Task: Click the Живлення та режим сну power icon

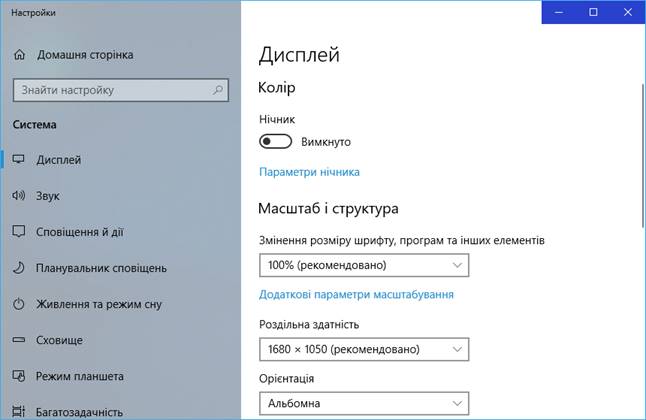Action: [x=19, y=304]
